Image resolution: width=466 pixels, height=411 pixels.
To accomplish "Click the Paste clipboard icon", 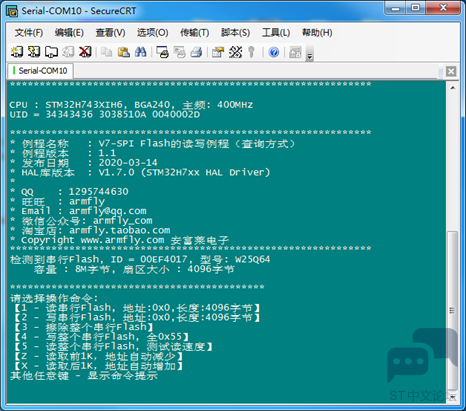I will (124, 52).
